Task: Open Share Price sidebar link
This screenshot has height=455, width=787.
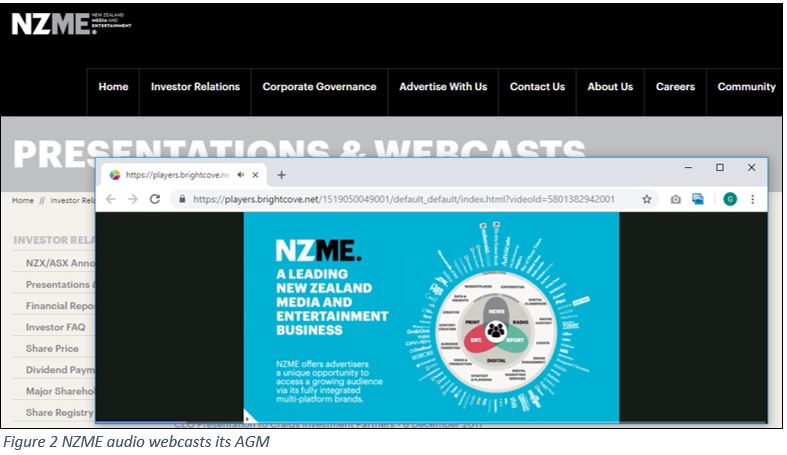Action: click(52, 348)
